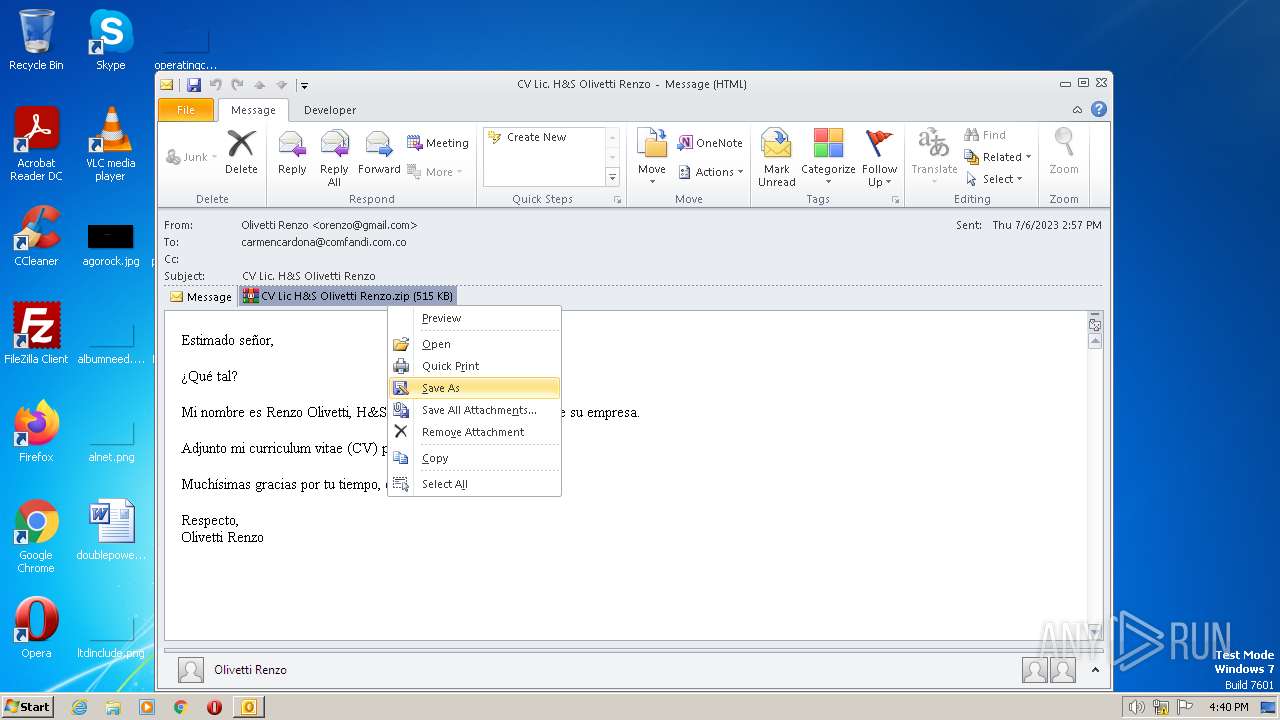
Task: Open CCleaner desktop shortcut
Action: point(36,236)
